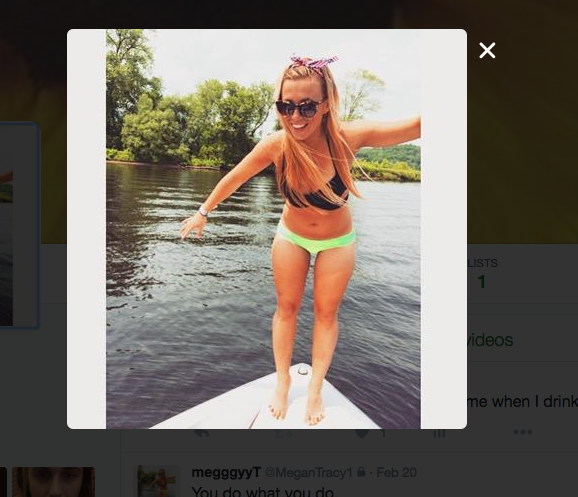Click the retweet icon under the photo

tap(285, 433)
